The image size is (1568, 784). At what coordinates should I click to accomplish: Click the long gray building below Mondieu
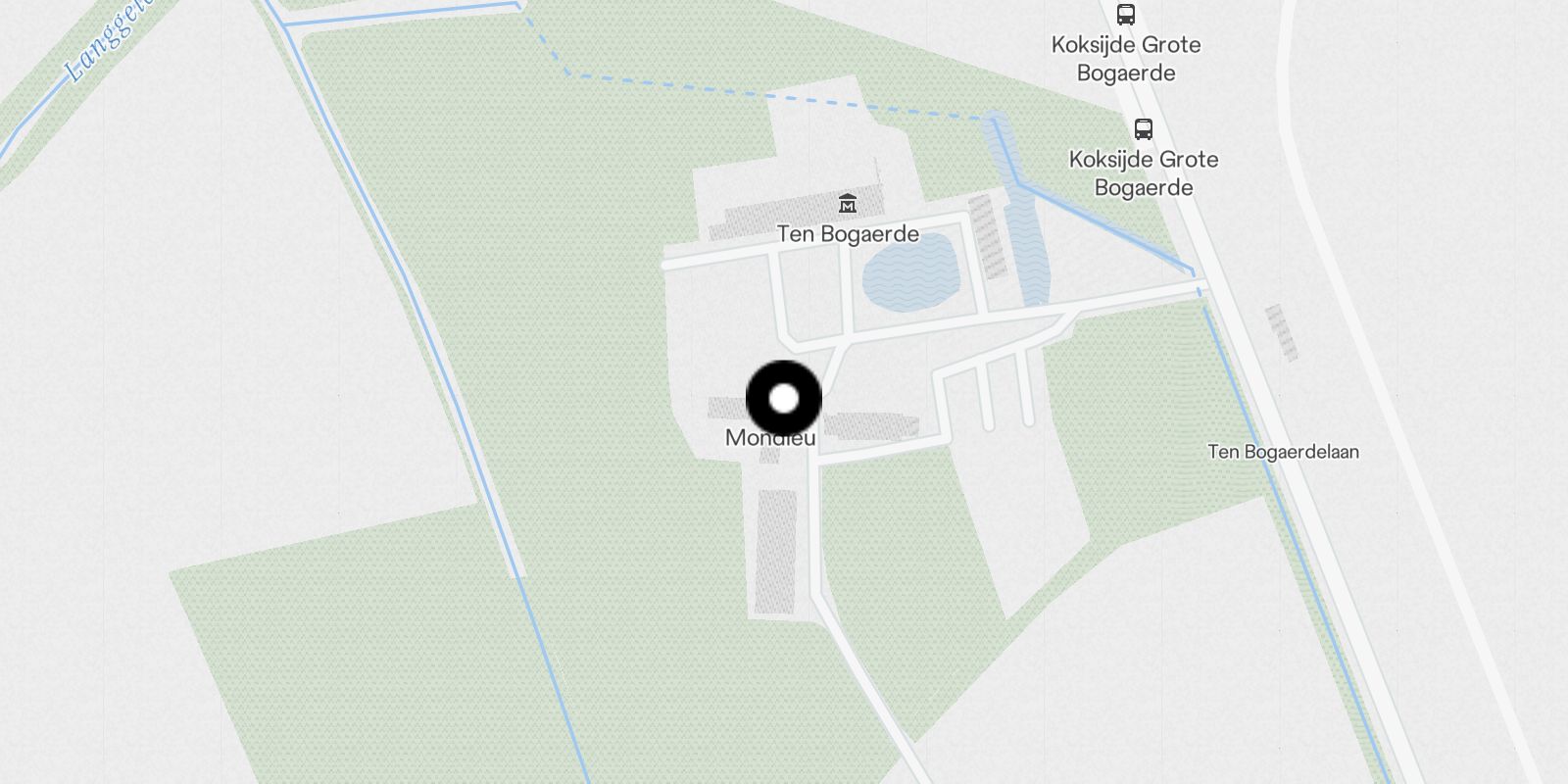pos(777,552)
